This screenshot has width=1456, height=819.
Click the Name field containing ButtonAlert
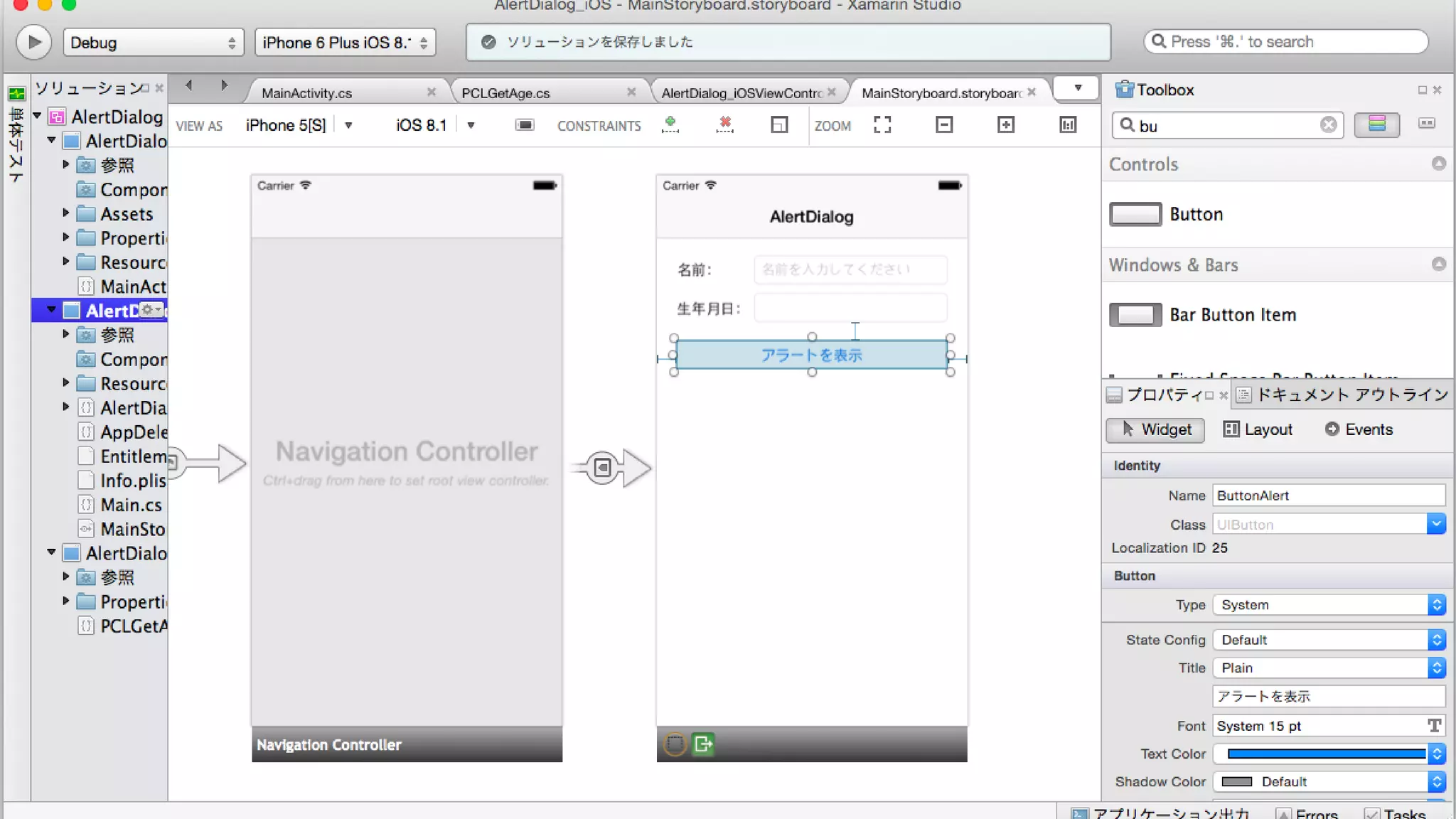point(1328,496)
